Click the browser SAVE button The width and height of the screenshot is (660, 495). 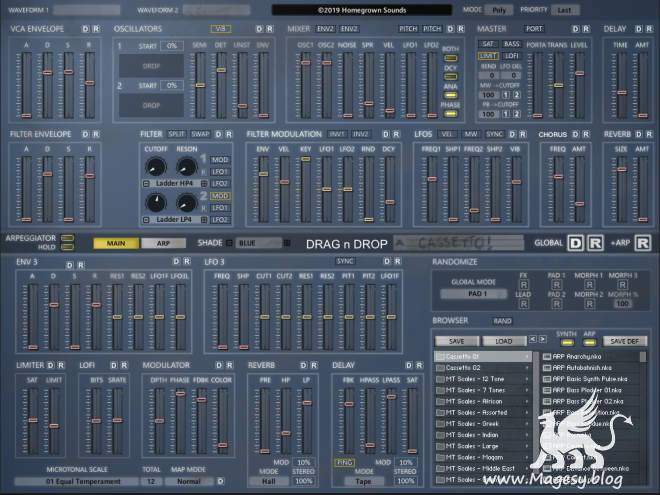[457, 341]
